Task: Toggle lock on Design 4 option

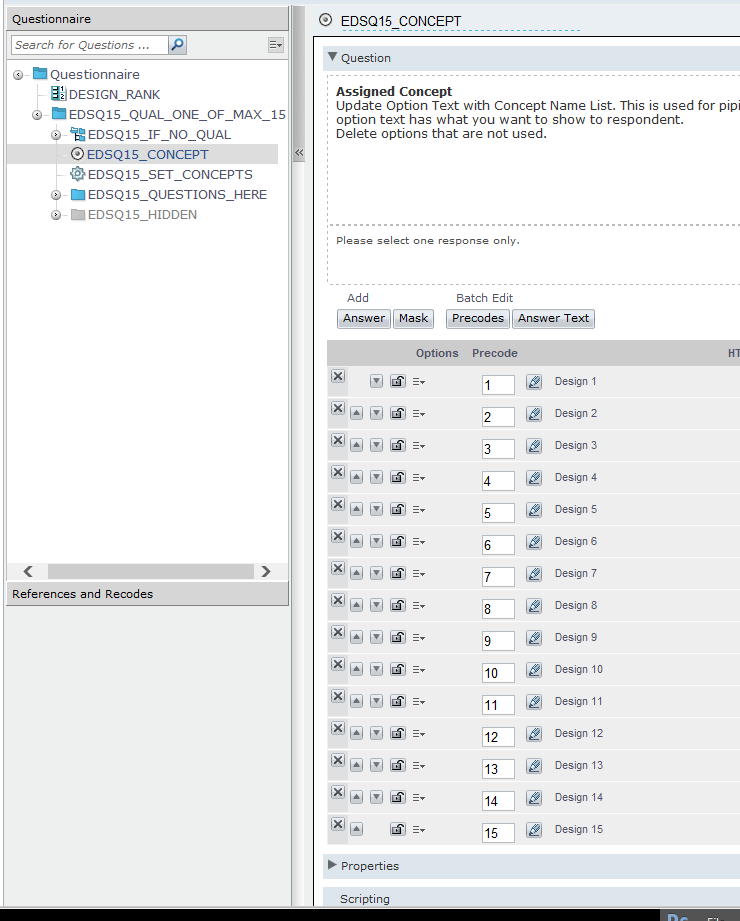Action: tap(398, 478)
